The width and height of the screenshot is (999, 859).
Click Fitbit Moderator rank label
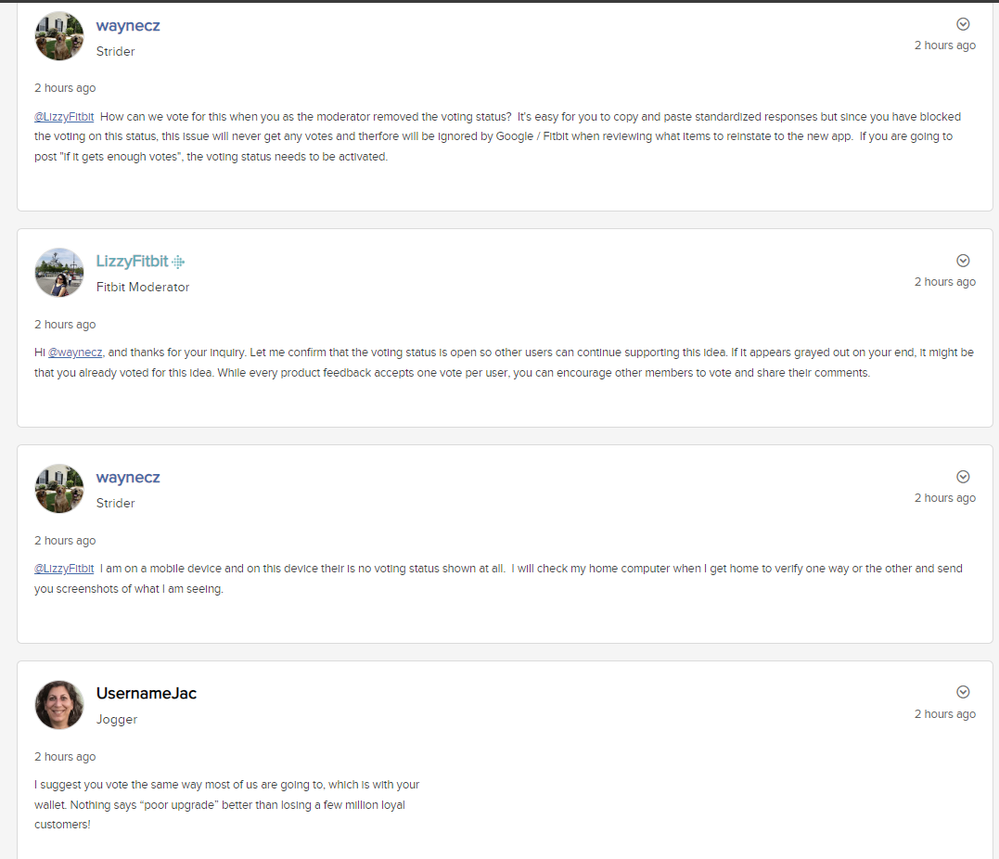(142, 287)
